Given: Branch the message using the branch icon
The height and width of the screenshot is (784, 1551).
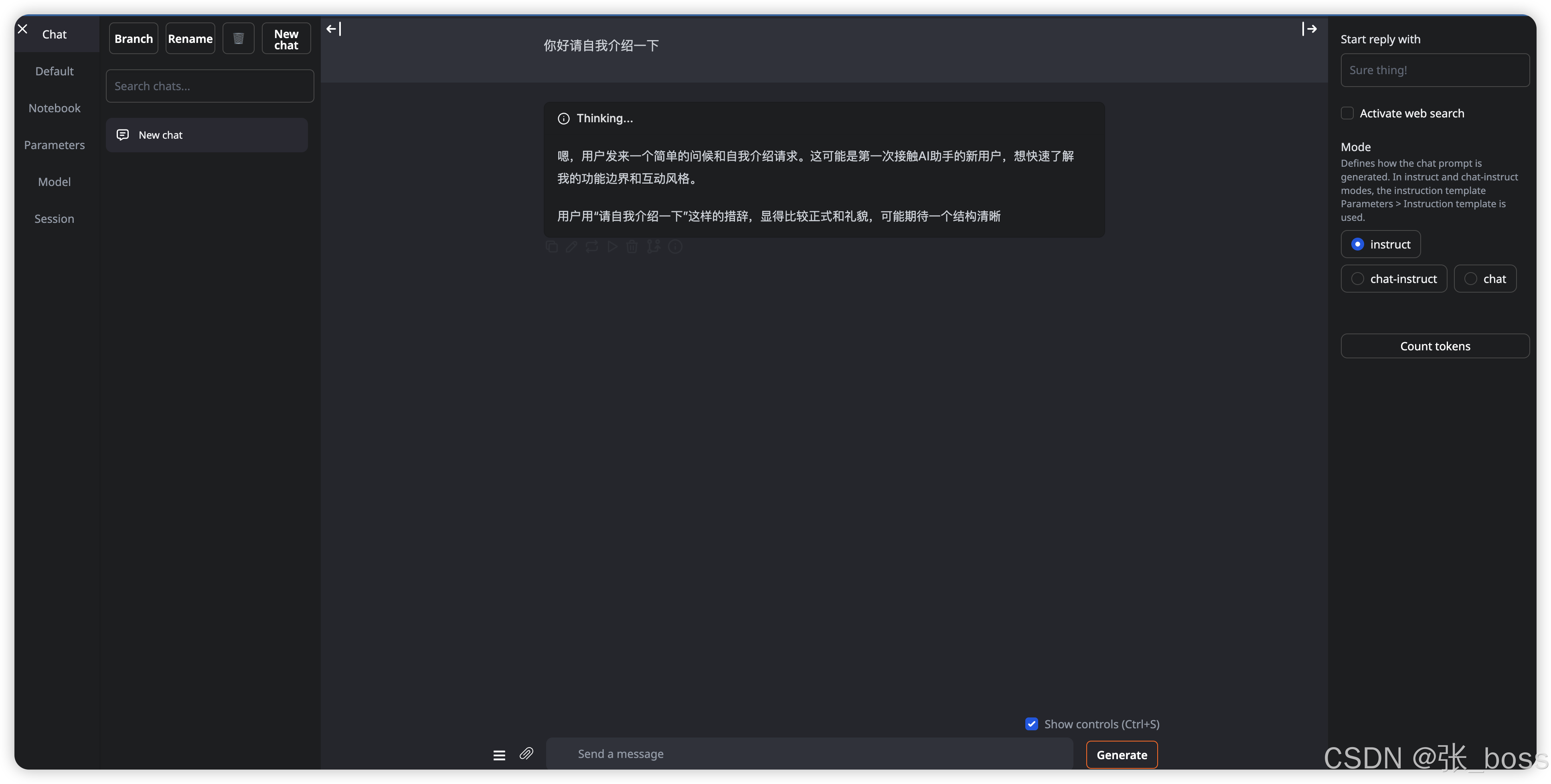Looking at the screenshot, I should pyautogui.click(x=653, y=247).
